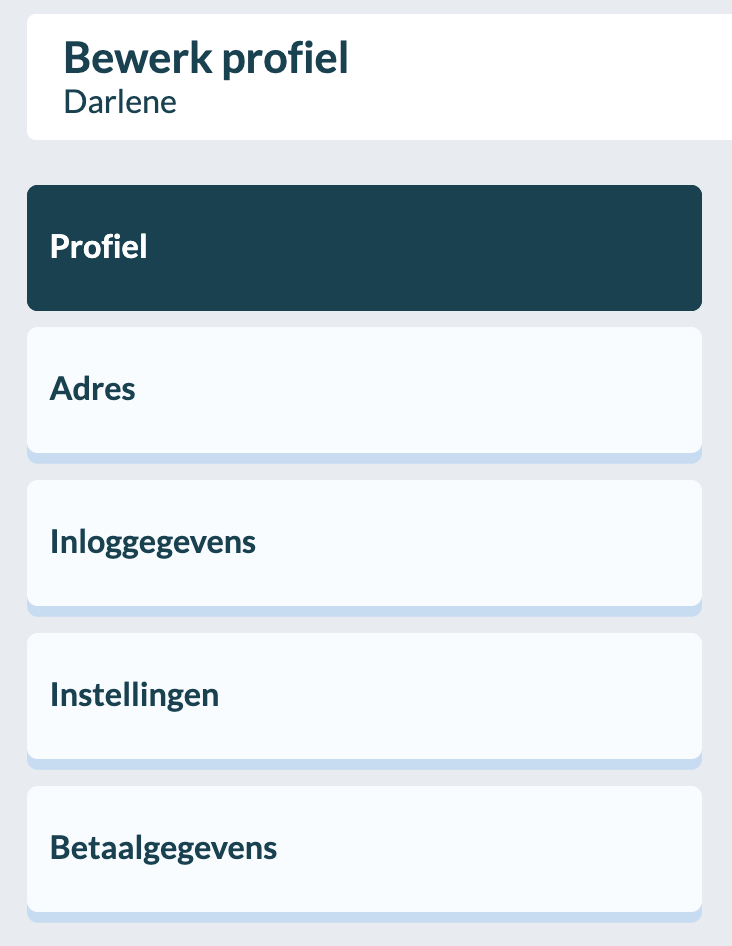Tap the "Betaalgegevens" text label

pyautogui.click(x=164, y=848)
